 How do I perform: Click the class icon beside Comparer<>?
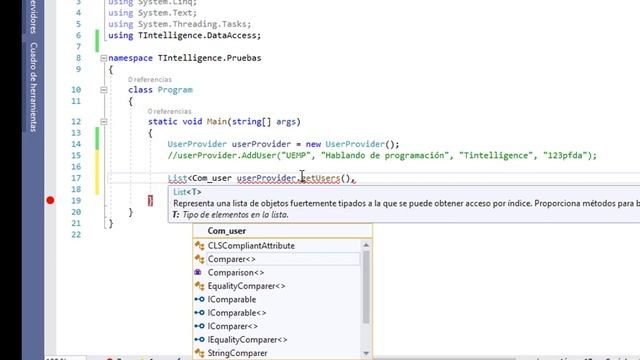pyautogui.click(x=200, y=259)
